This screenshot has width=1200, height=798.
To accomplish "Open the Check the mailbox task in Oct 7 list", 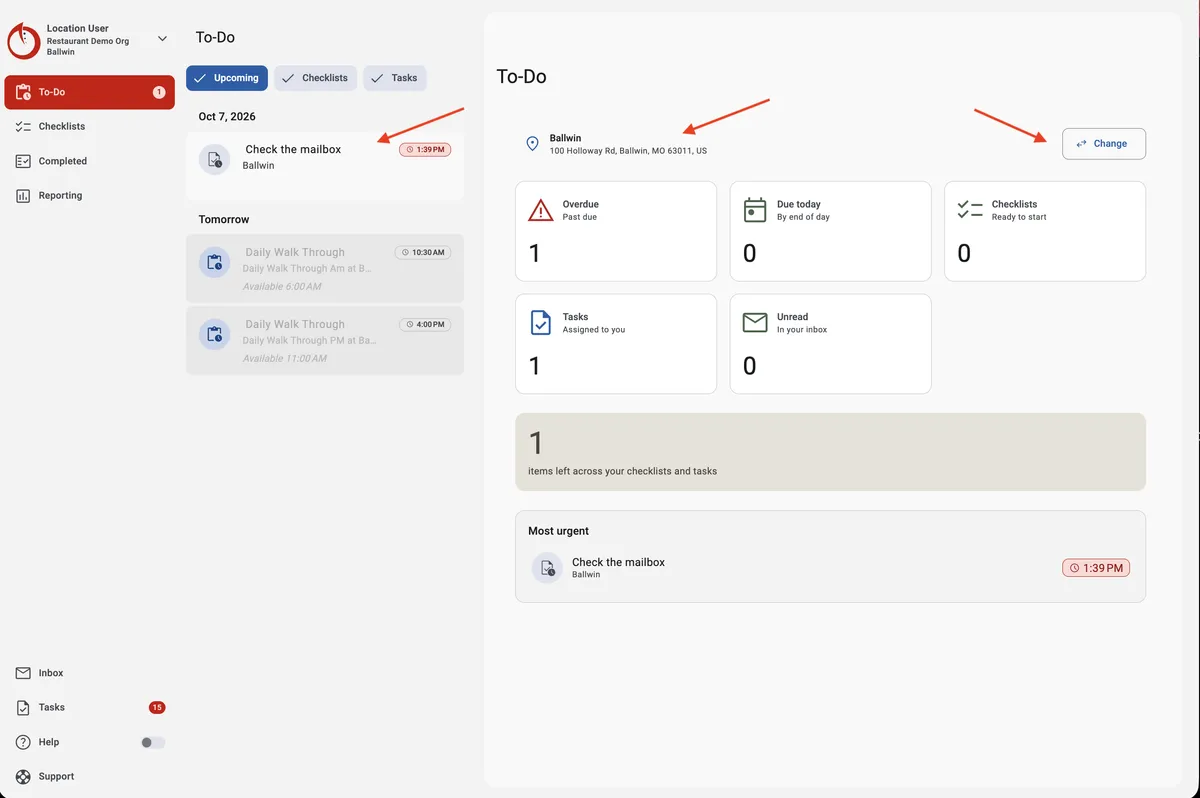I will pos(325,164).
